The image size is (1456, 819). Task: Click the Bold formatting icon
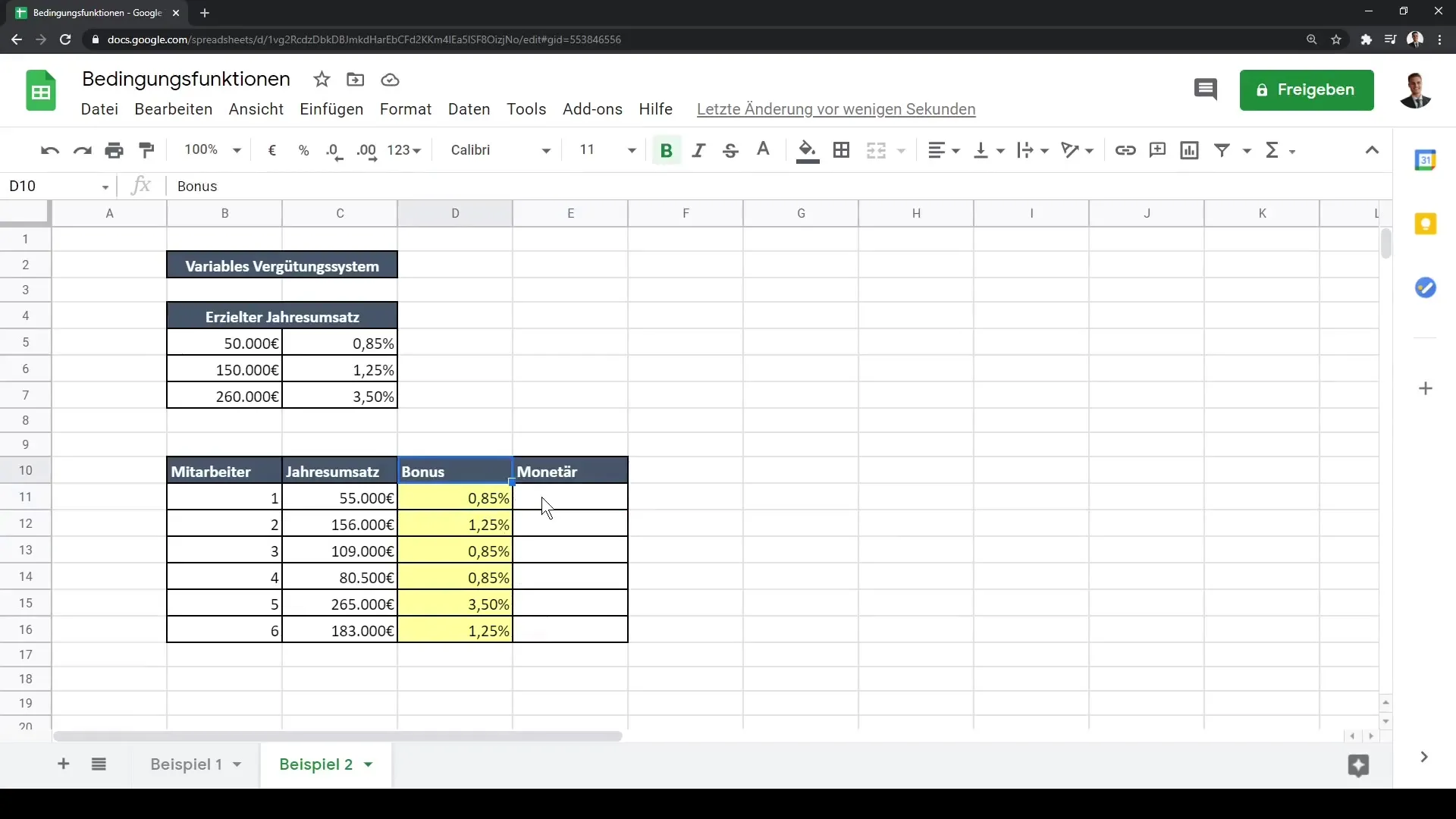(x=666, y=150)
